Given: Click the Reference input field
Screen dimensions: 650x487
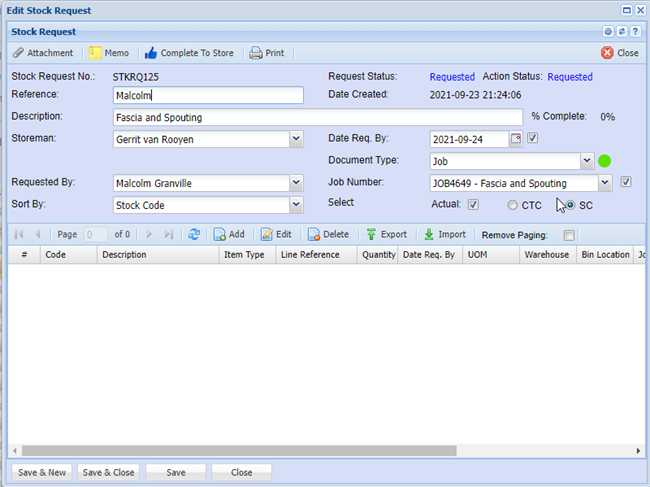Looking at the screenshot, I should 208,95.
